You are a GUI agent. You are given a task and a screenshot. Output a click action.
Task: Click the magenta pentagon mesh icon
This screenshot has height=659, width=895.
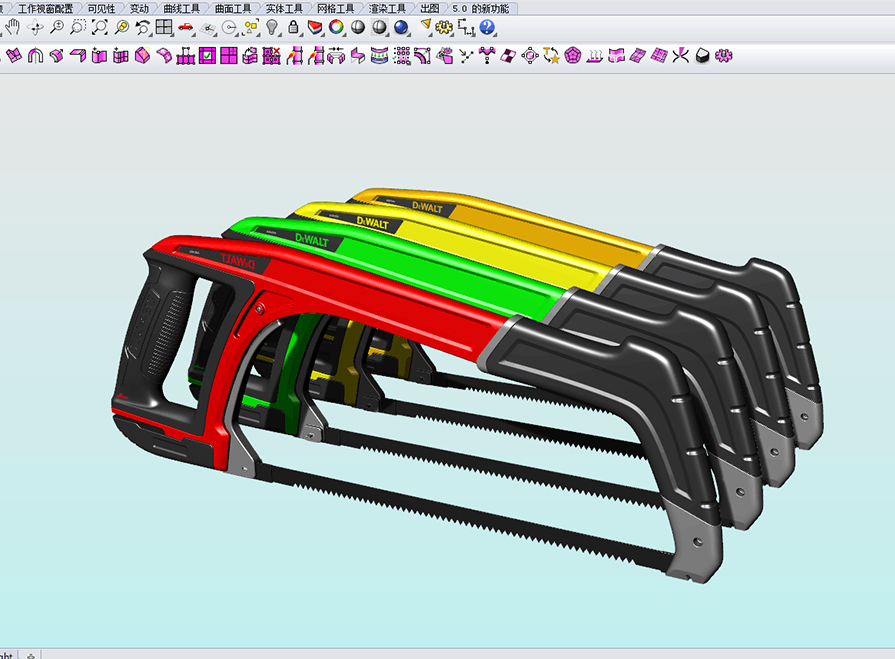tap(573, 56)
